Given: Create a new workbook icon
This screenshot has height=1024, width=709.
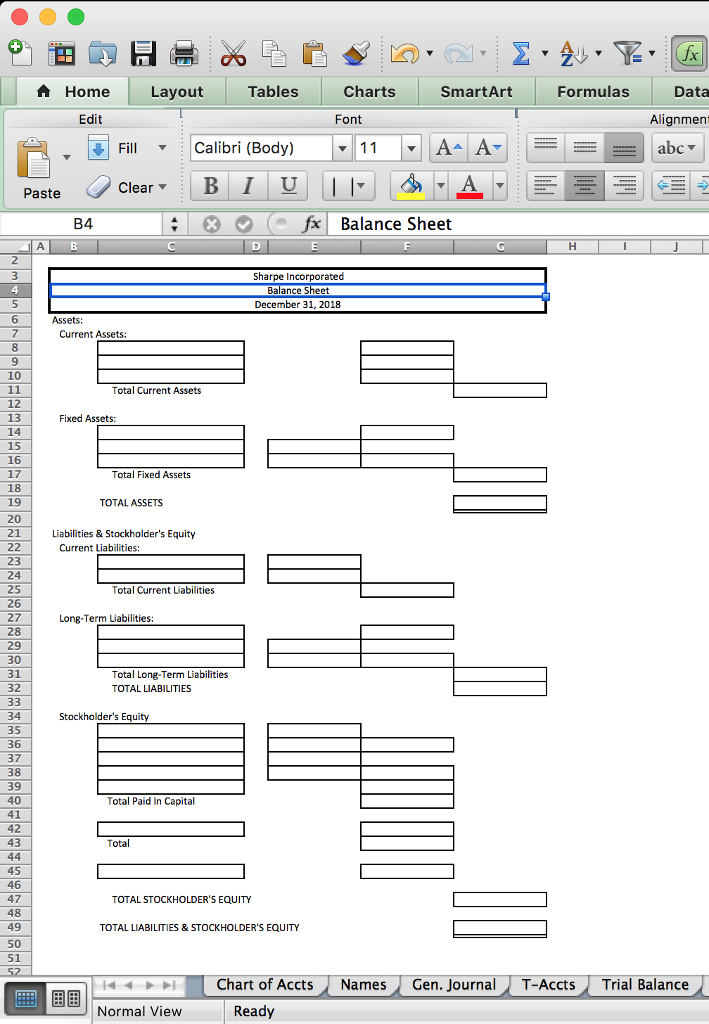Looking at the screenshot, I should [20, 53].
